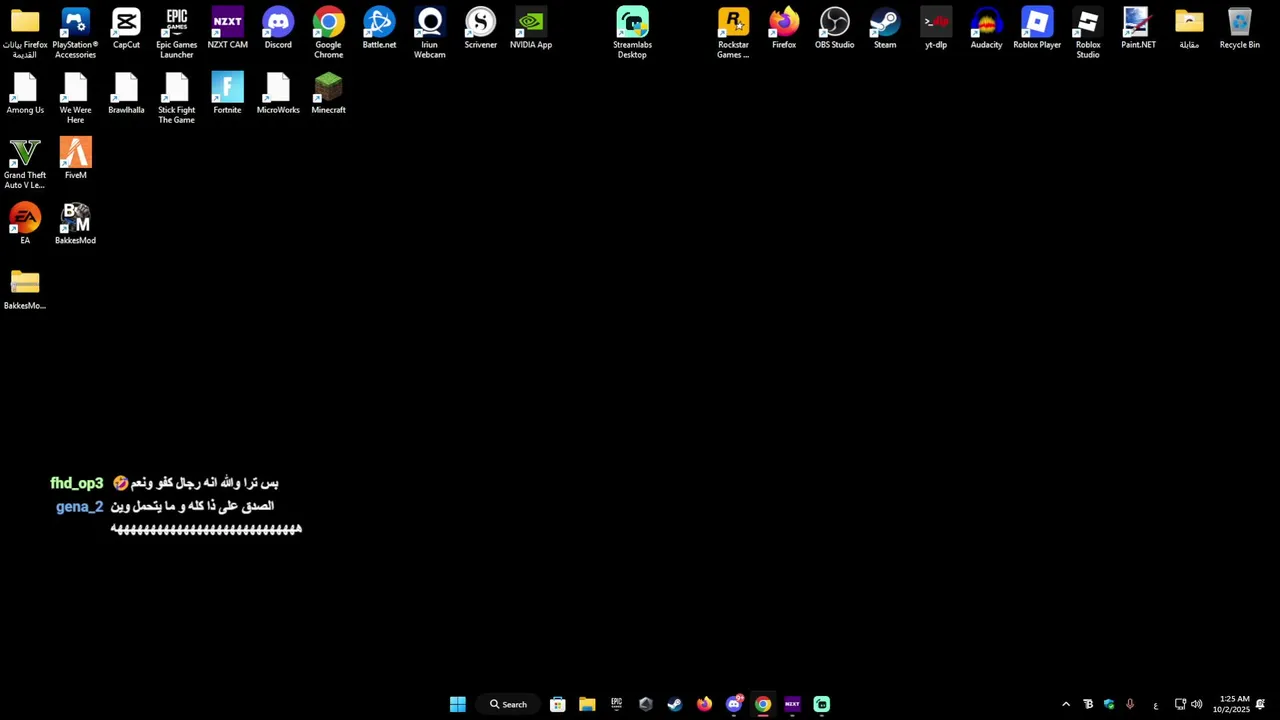
Task: Open the CapCut desktop shortcut
Action: [x=126, y=29]
